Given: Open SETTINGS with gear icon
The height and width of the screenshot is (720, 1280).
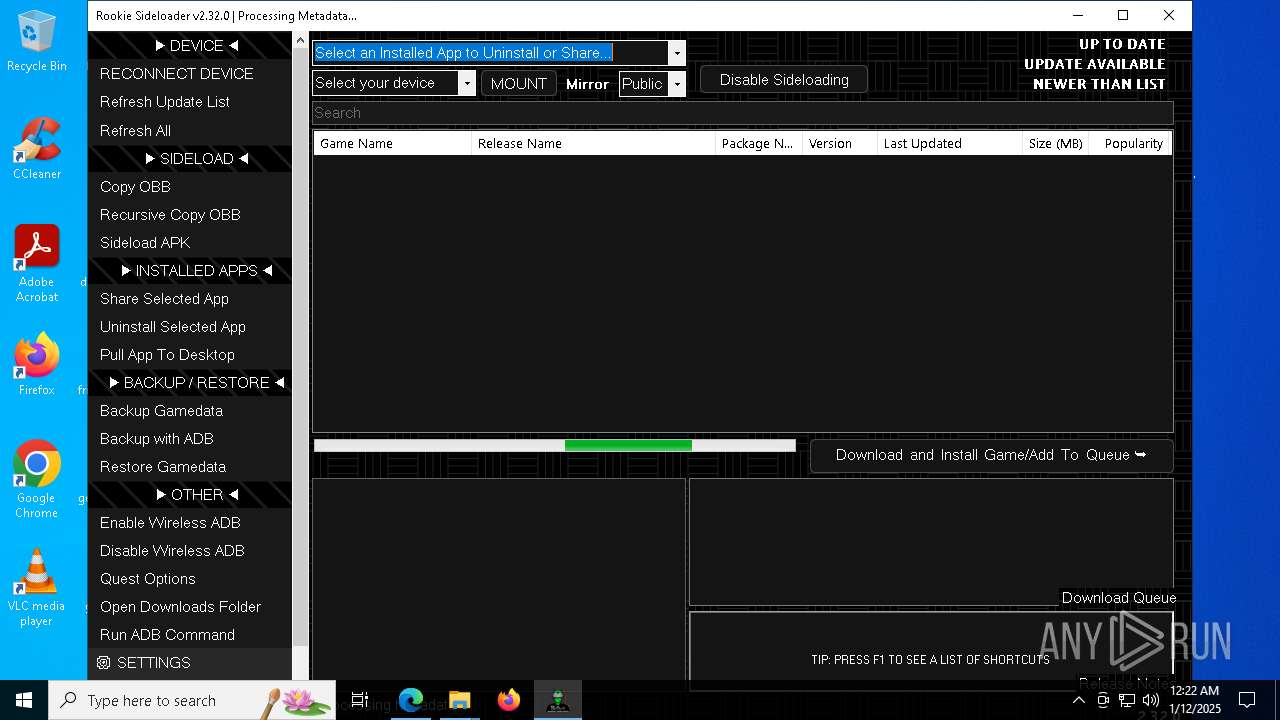Looking at the screenshot, I should tap(189, 662).
